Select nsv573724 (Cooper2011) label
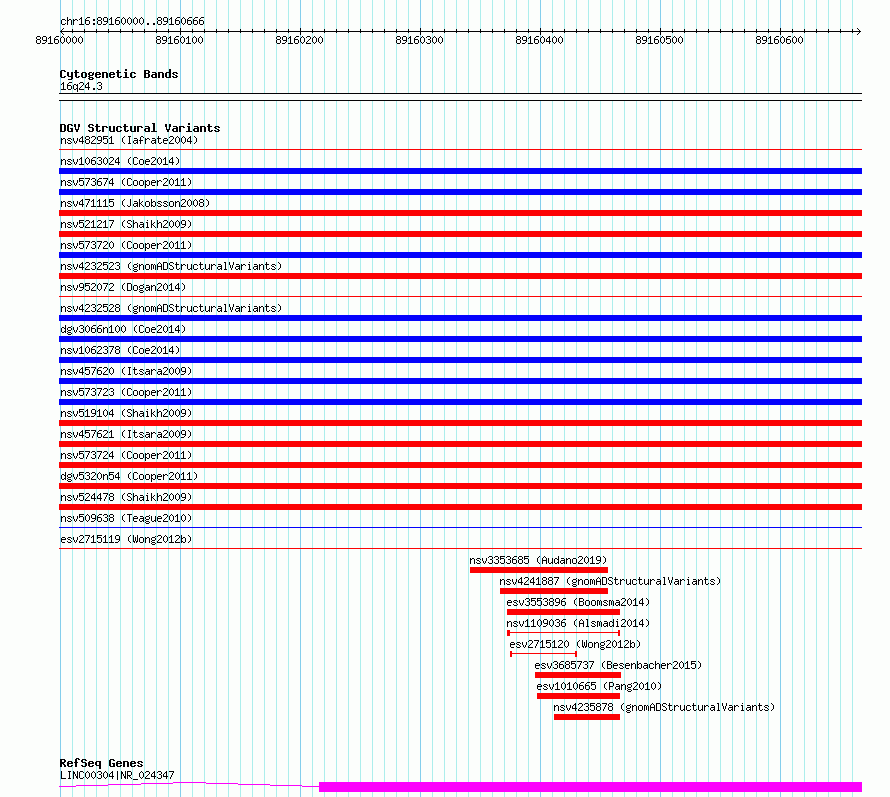The height and width of the screenshot is (797, 890). (x=126, y=455)
